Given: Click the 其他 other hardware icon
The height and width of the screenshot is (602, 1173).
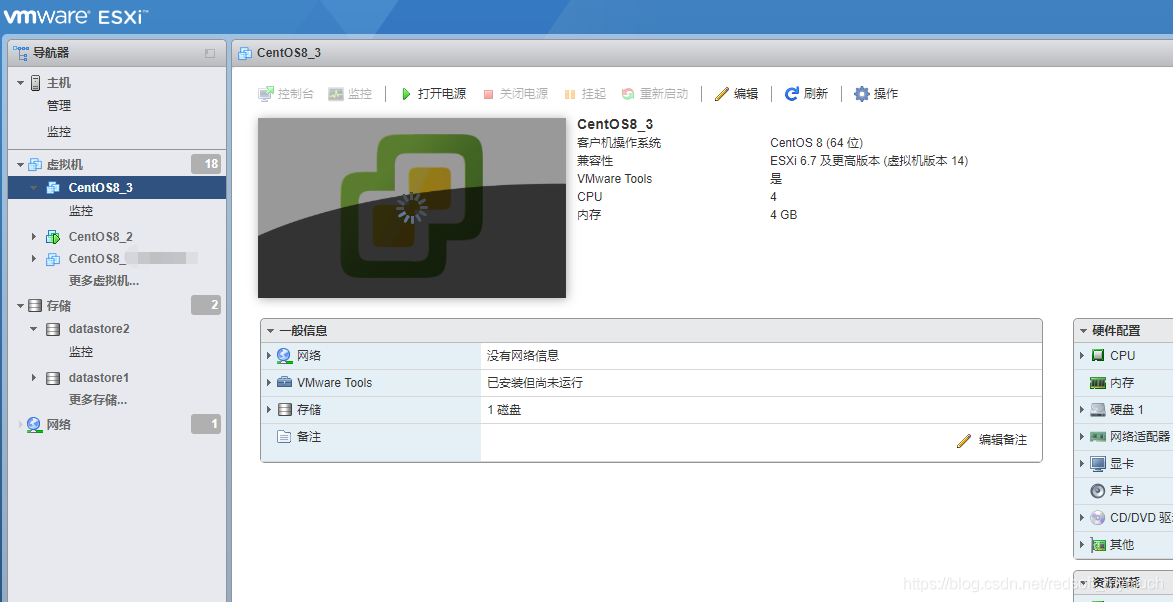Looking at the screenshot, I should [x=1097, y=544].
